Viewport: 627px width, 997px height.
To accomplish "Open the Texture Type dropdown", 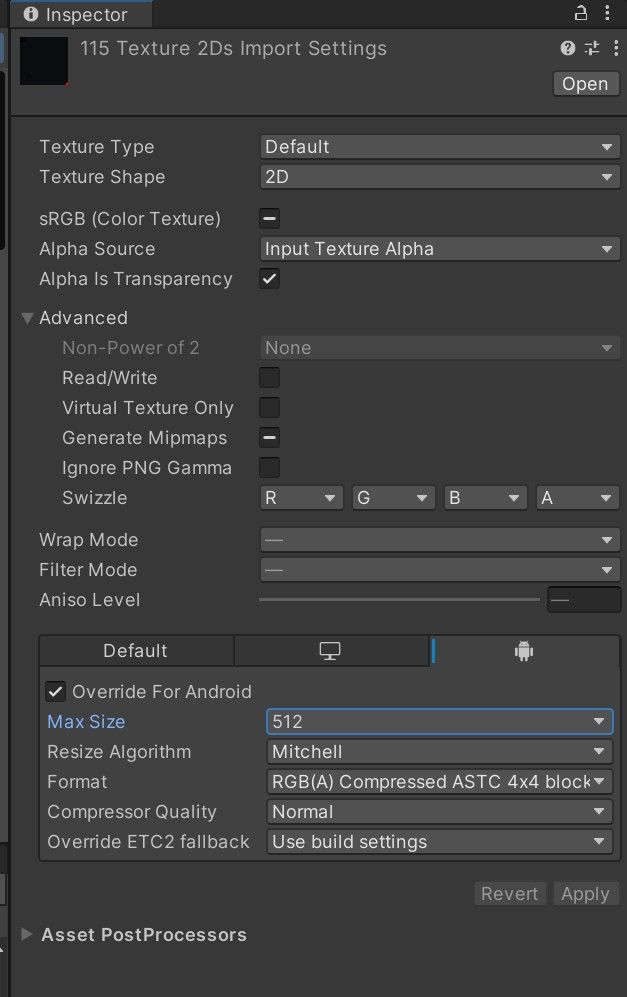I will (x=439, y=147).
